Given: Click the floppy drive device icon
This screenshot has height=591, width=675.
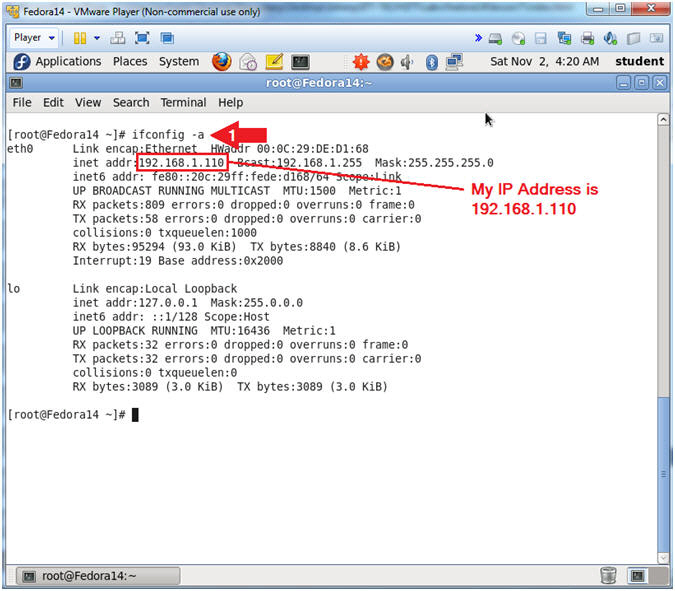Looking at the screenshot, I should (541, 39).
